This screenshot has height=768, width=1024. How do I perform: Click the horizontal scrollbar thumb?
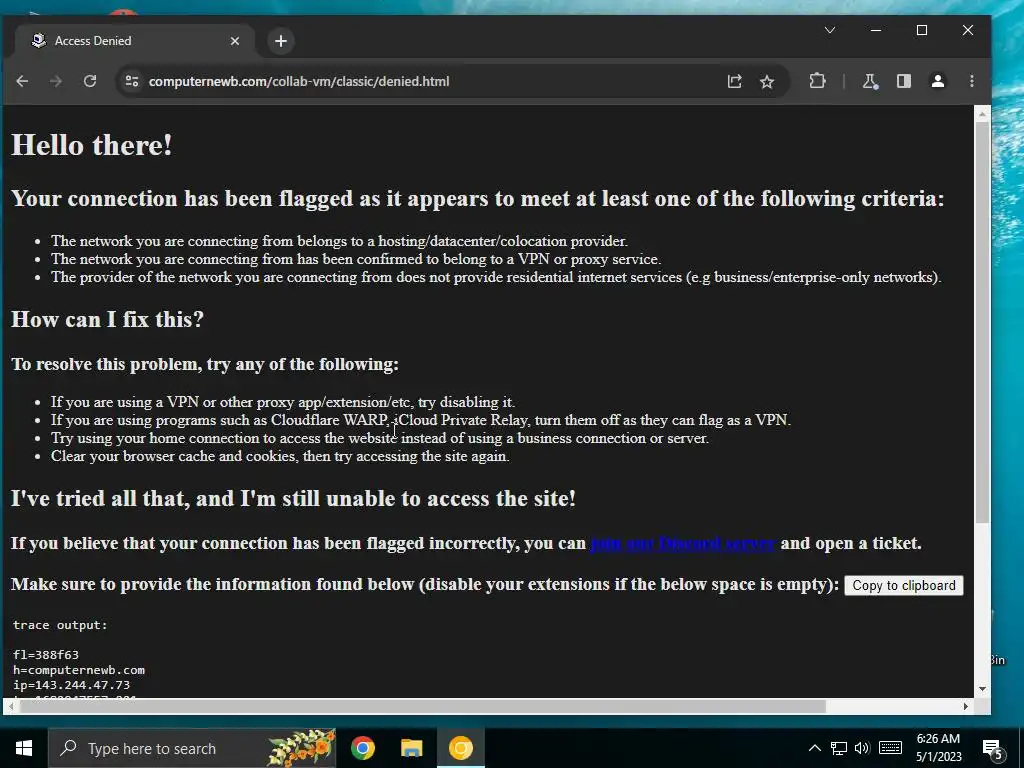point(423,706)
